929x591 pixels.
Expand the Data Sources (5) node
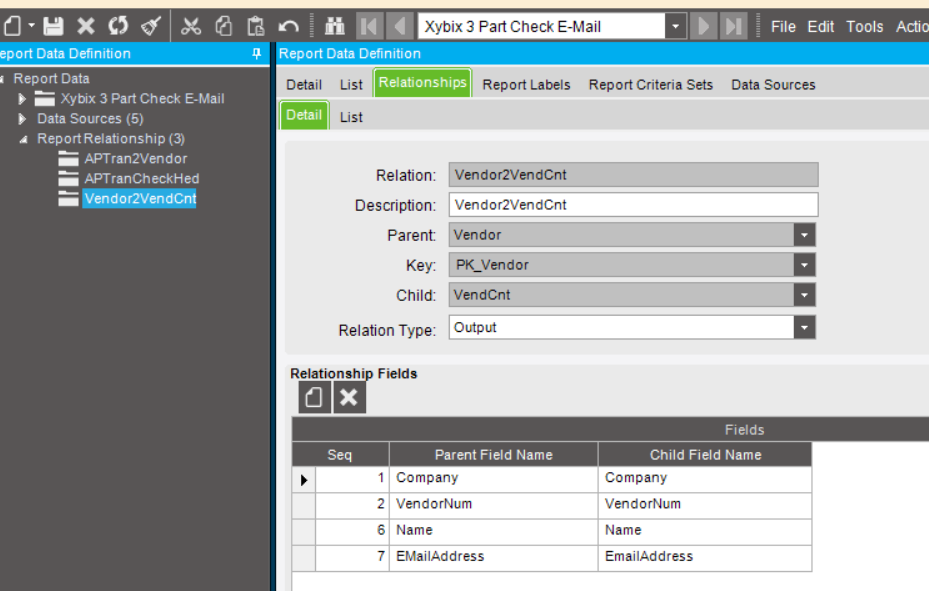click(x=22, y=118)
